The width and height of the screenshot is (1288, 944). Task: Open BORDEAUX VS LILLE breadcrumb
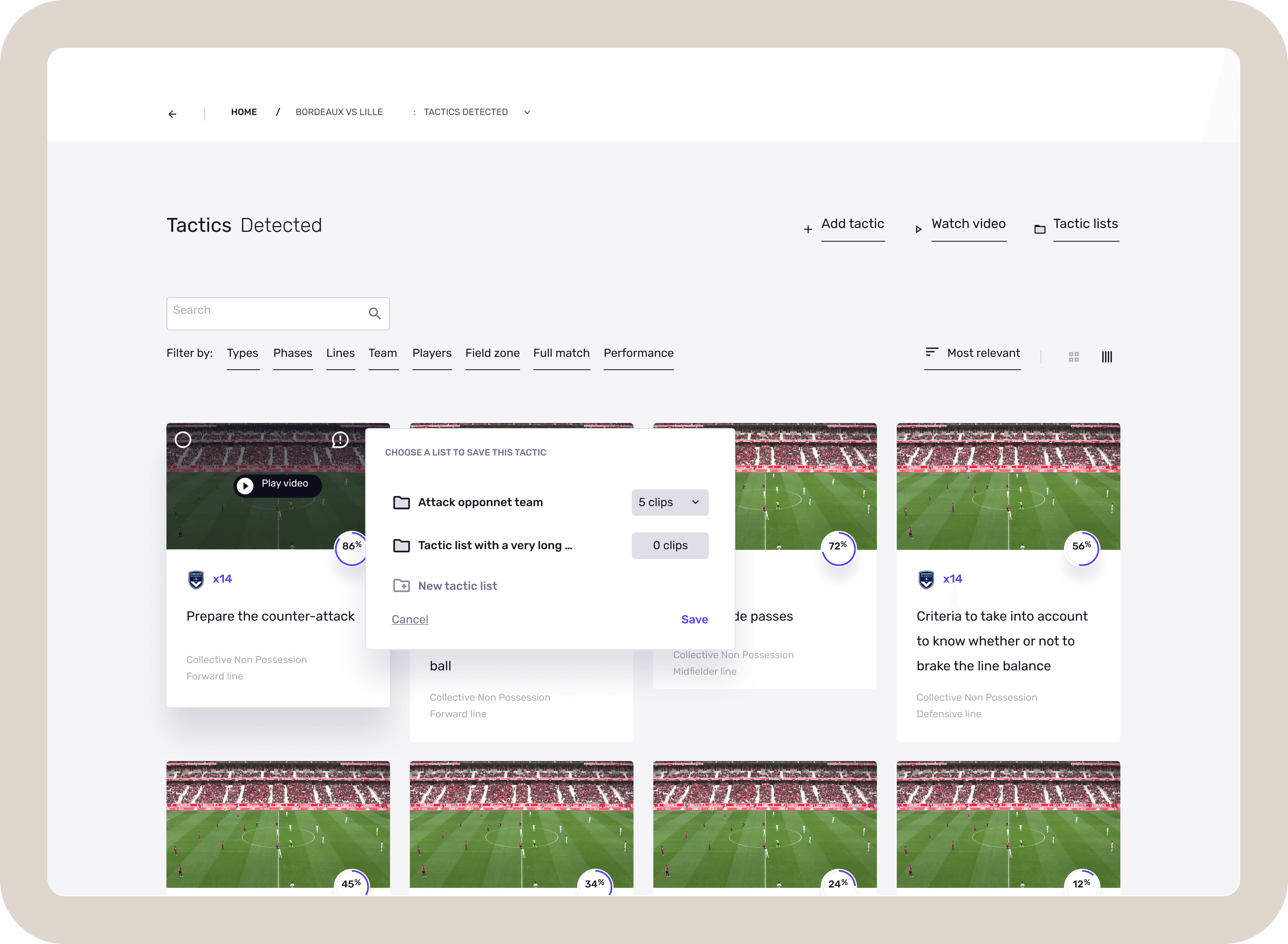[x=339, y=112]
